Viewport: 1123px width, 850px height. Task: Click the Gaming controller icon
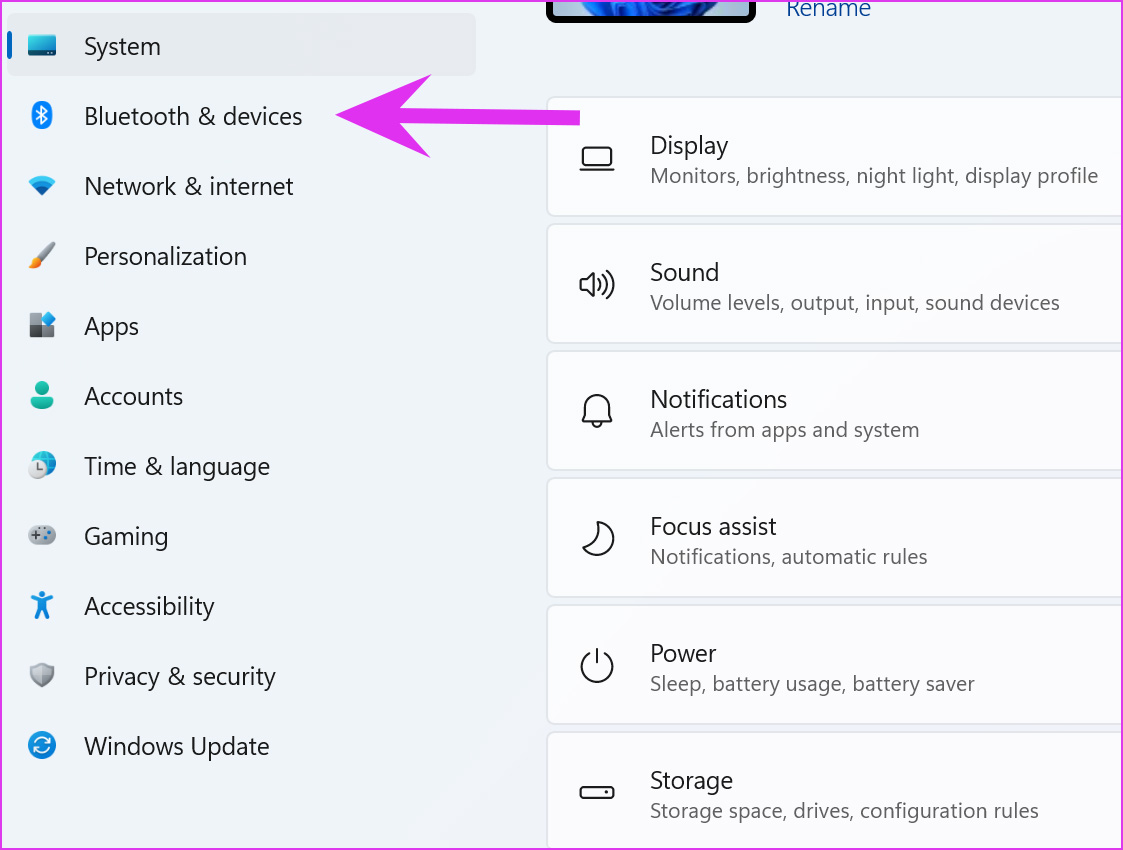pos(41,536)
